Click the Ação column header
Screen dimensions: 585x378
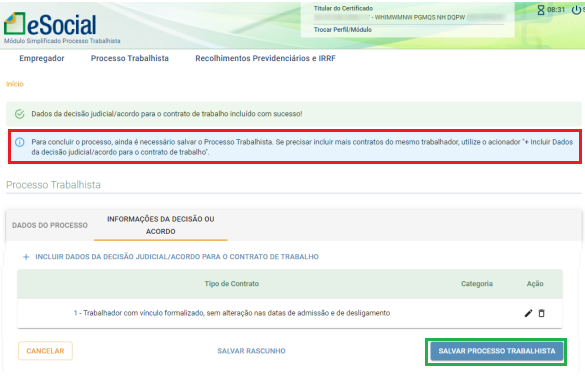535,284
